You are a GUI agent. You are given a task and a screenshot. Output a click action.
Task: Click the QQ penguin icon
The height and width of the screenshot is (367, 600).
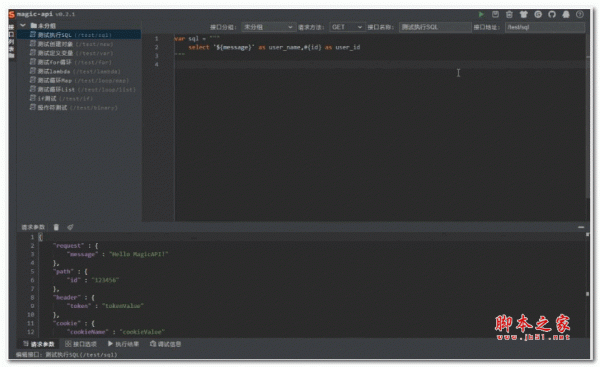566,14
